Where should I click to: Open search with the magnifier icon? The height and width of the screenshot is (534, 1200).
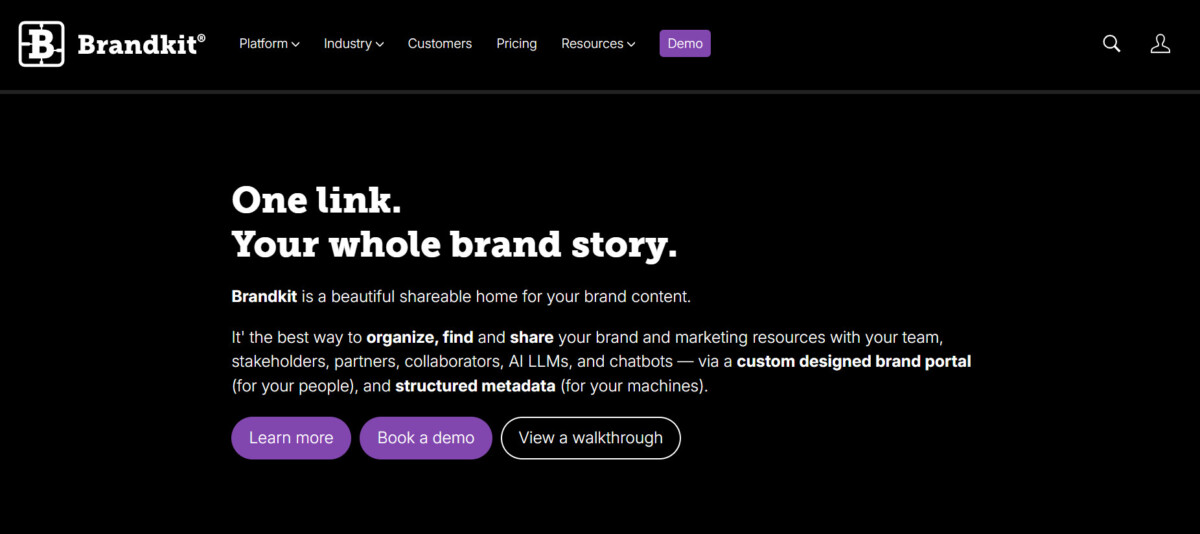[x=1111, y=44]
